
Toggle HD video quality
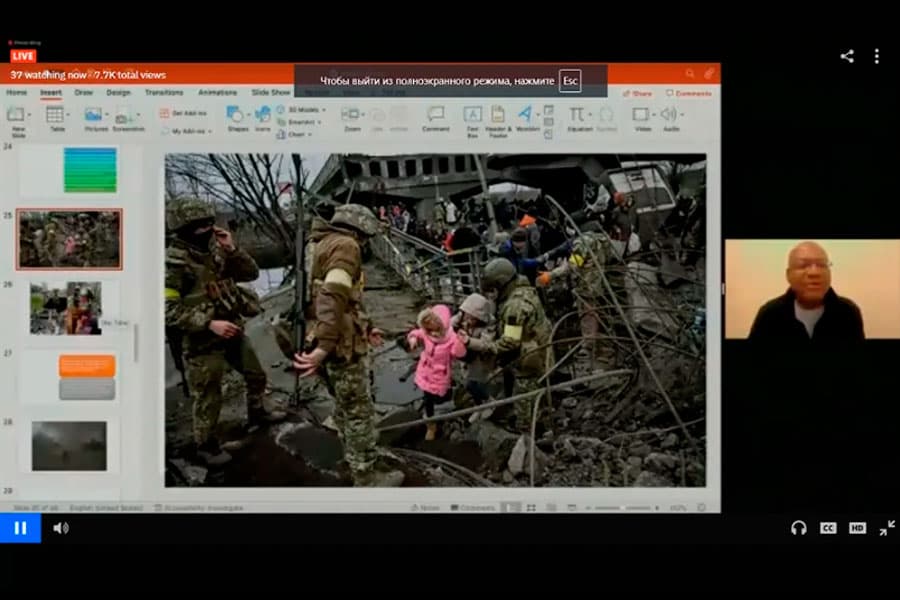click(857, 528)
